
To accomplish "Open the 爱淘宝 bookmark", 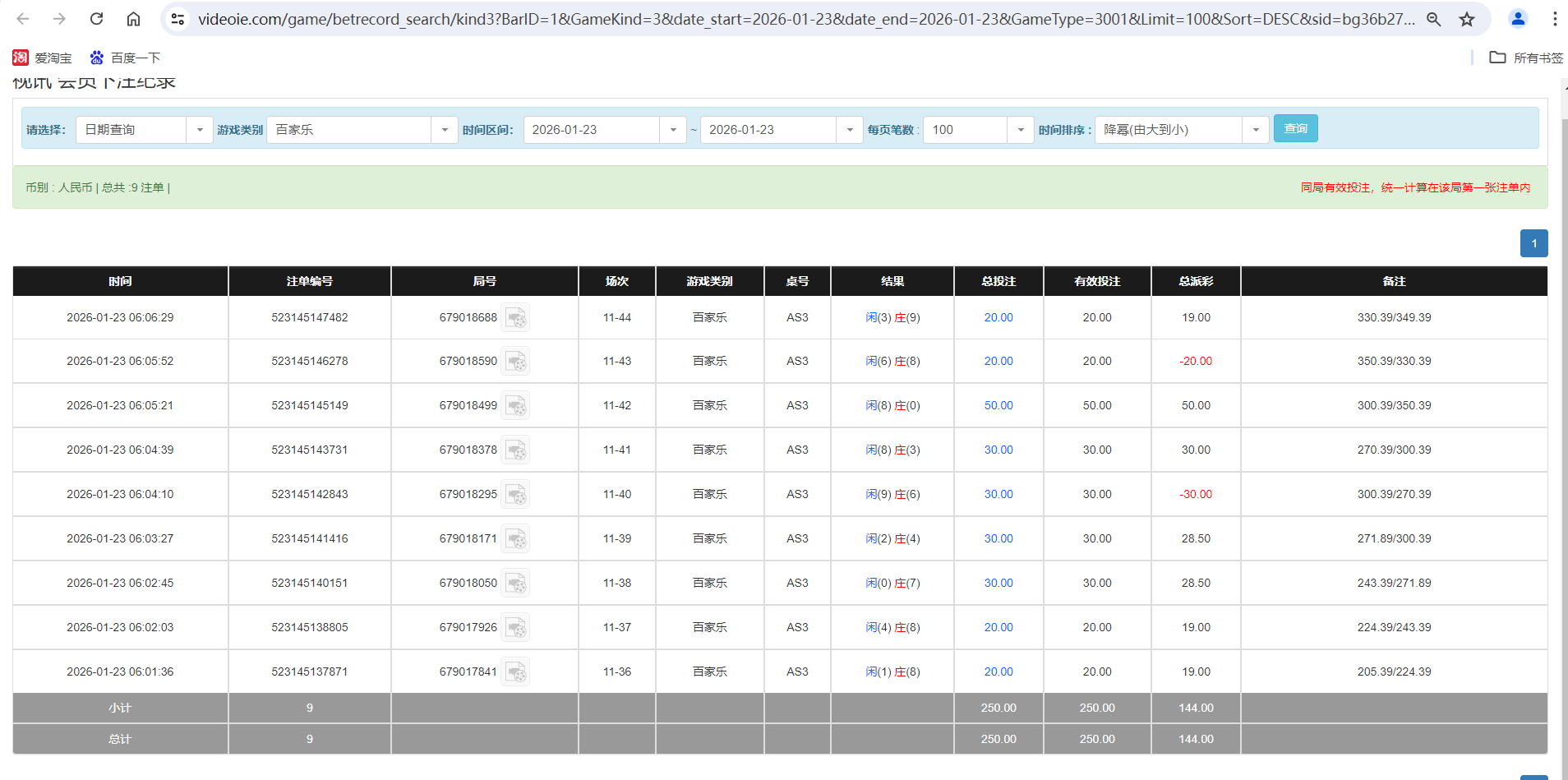I will [x=43, y=58].
